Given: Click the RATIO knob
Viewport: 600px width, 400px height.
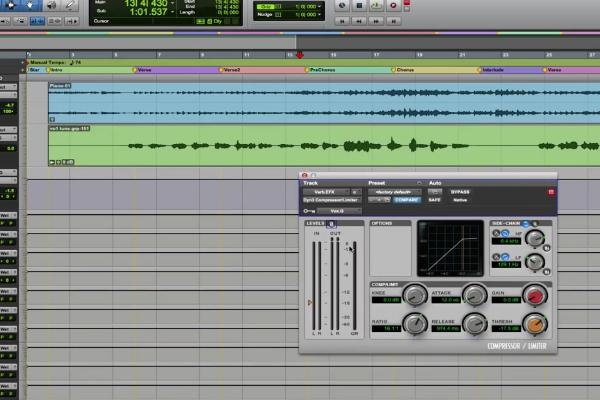Looking at the screenshot, I should [x=416, y=324].
